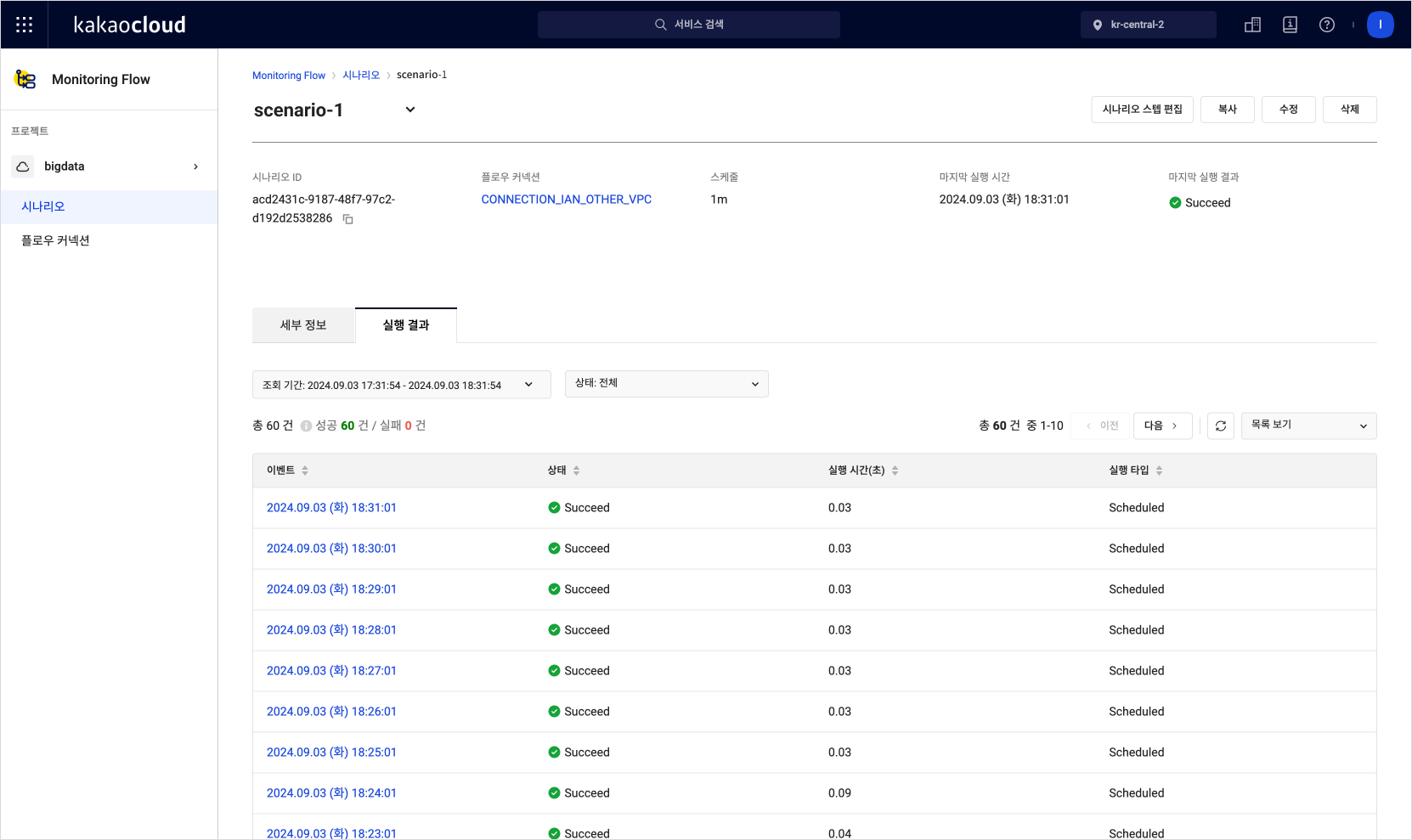
Task: Click green check for 18:28:01 row
Action: 554,630
